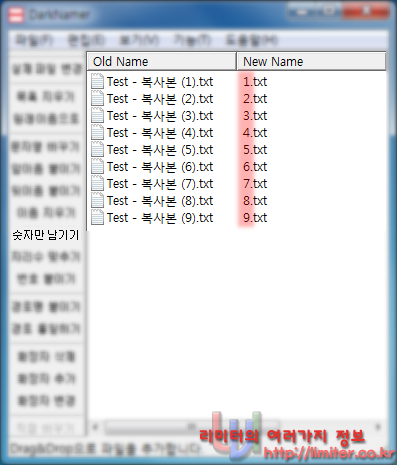Click the file icon of Test - 복사본 (8).txt
Screen dimensions: 397x465
(97, 201)
